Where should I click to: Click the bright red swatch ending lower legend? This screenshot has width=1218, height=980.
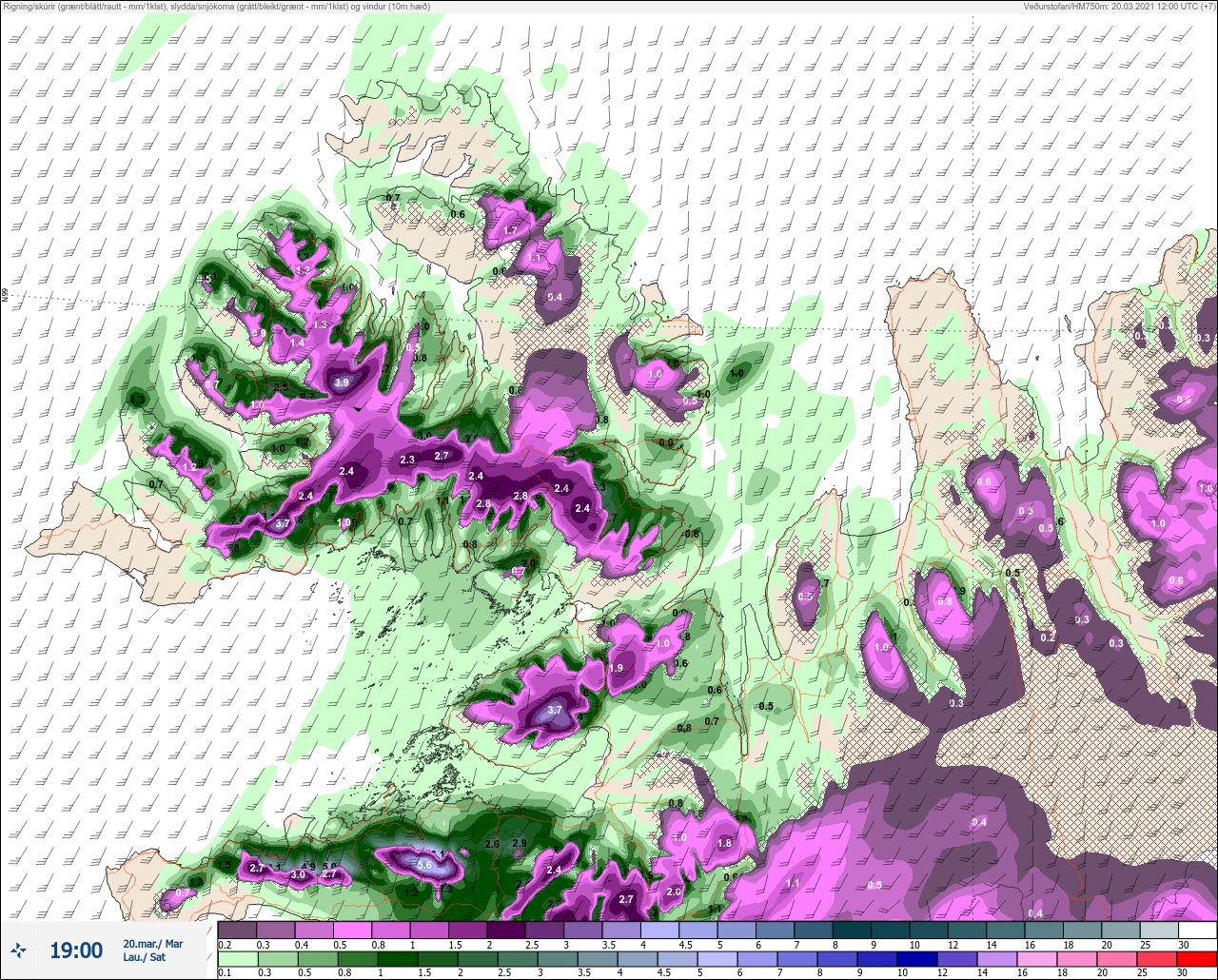point(1197,958)
